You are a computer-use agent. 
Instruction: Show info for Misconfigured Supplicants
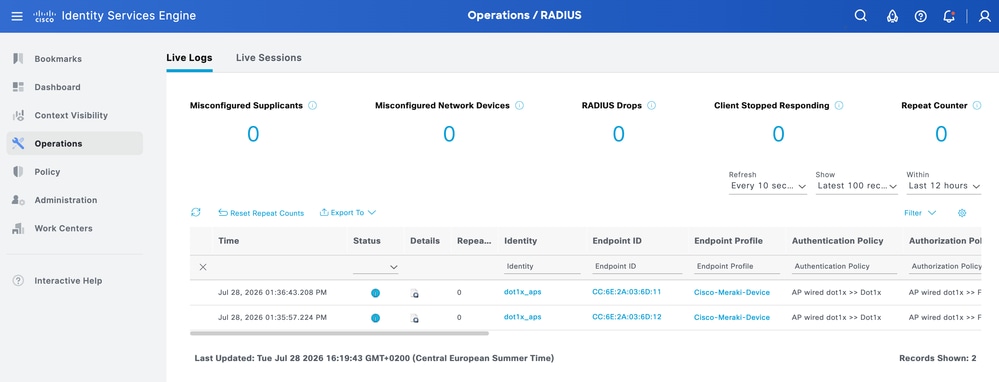312,106
